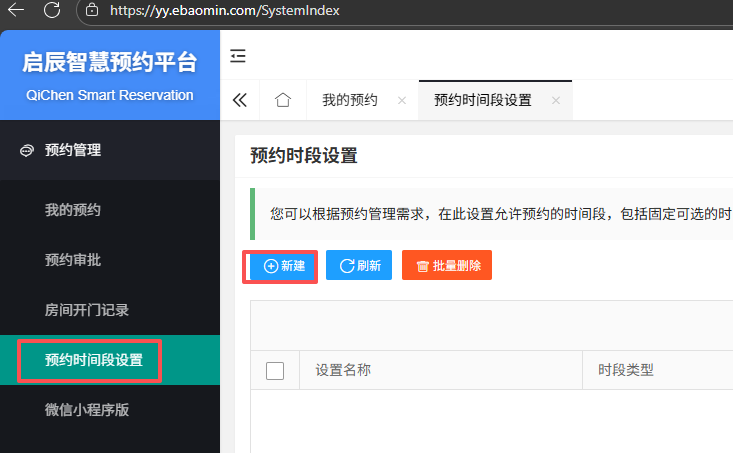The width and height of the screenshot is (733, 453).
Task: Expand the 预约管理 sidebar menu
Action: (73, 150)
